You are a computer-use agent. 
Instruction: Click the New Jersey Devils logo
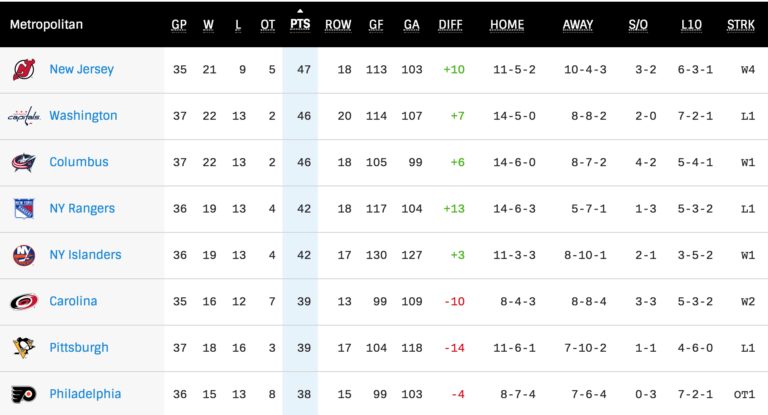24,70
